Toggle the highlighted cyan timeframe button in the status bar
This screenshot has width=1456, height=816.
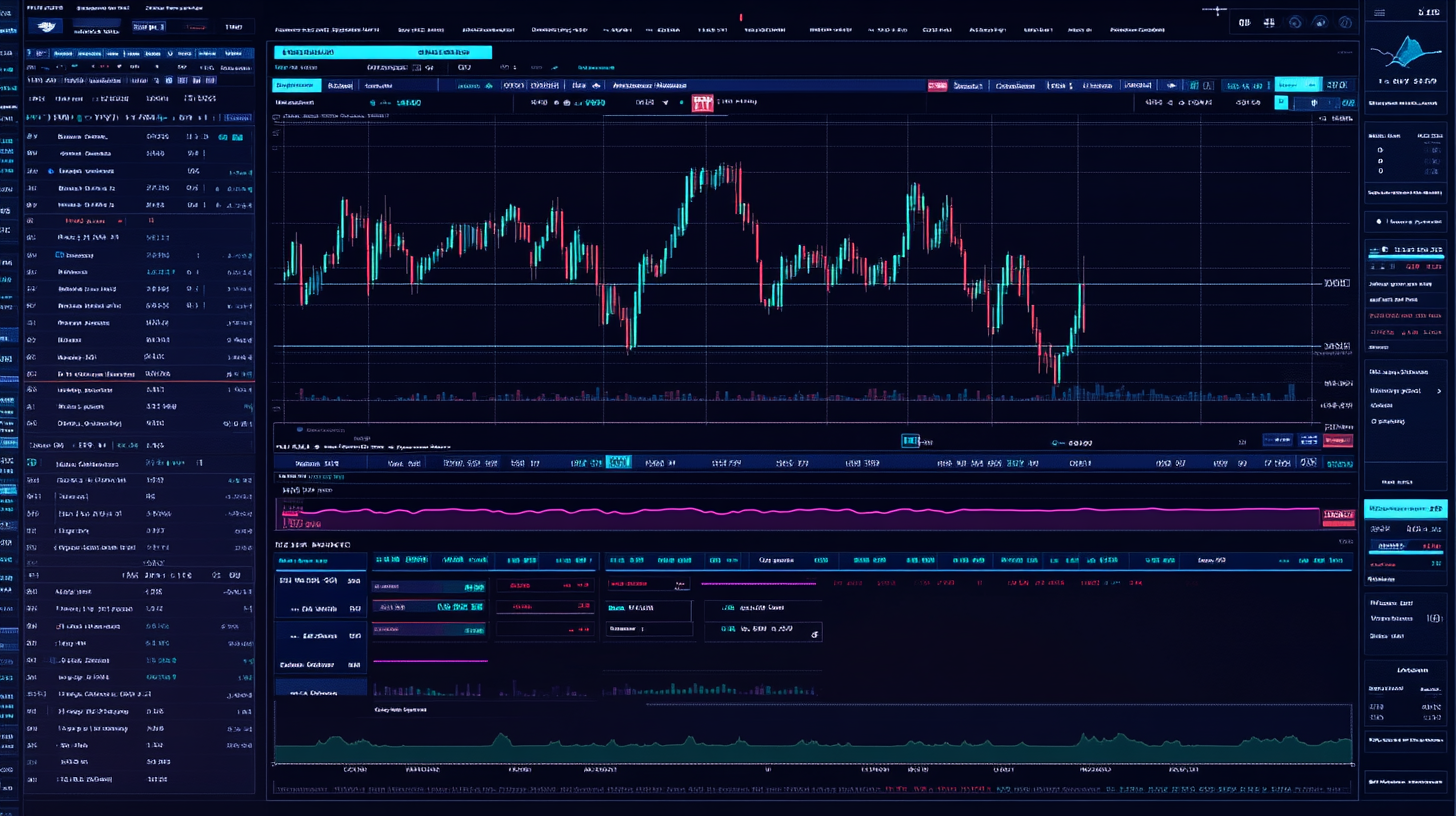point(619,462)
